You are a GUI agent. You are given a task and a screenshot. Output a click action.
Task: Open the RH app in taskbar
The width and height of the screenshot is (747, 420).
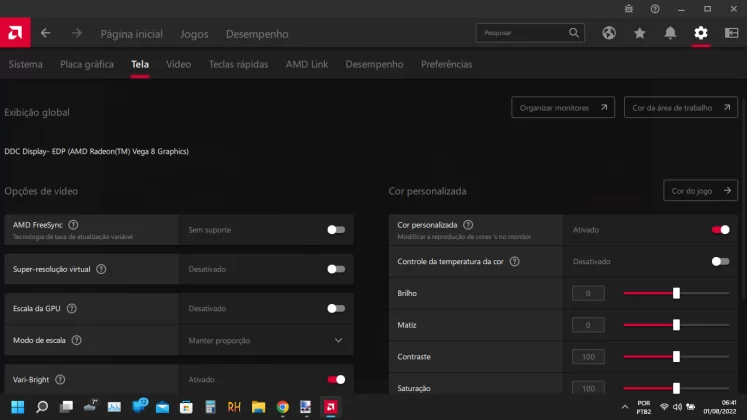point(234,407)
